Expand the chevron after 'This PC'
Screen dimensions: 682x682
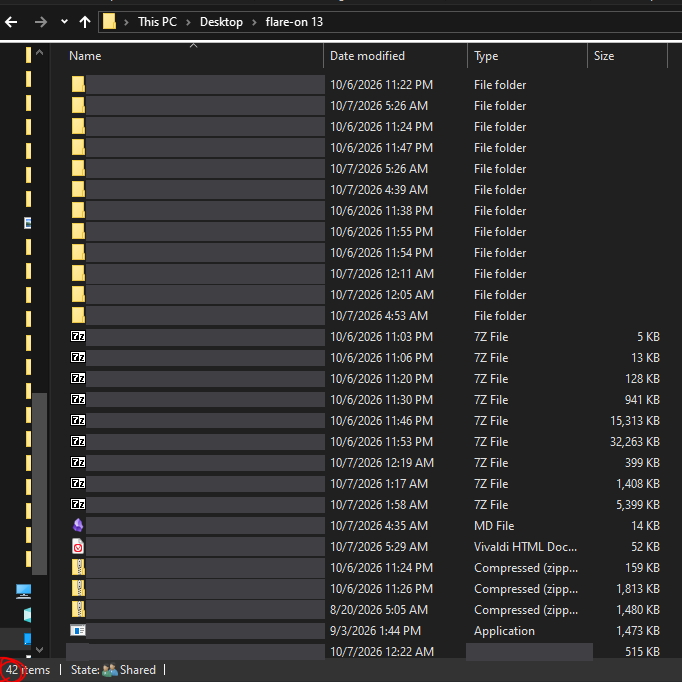click(x=188, y=22)
